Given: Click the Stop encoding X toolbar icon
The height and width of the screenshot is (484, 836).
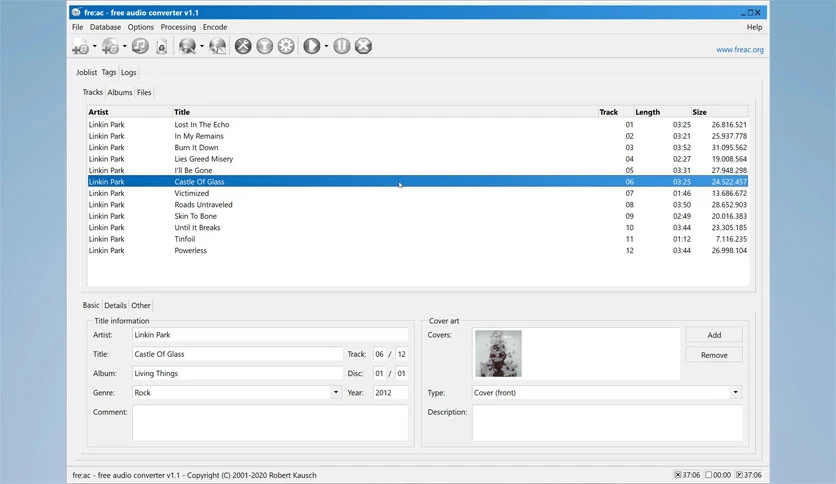Looking at the screenshot, I should 363,46.
